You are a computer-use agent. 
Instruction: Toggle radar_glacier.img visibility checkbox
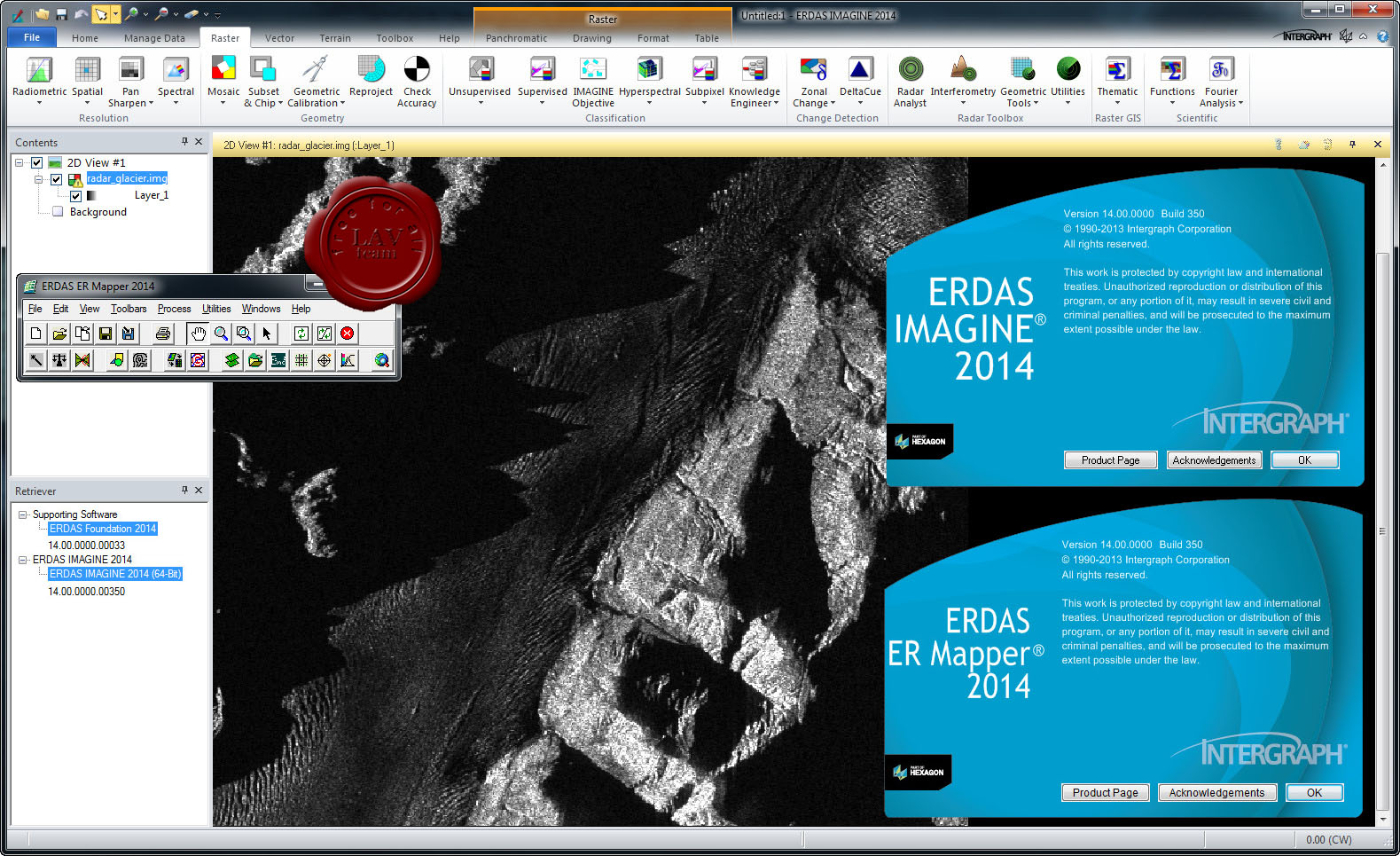coord(56,179)
